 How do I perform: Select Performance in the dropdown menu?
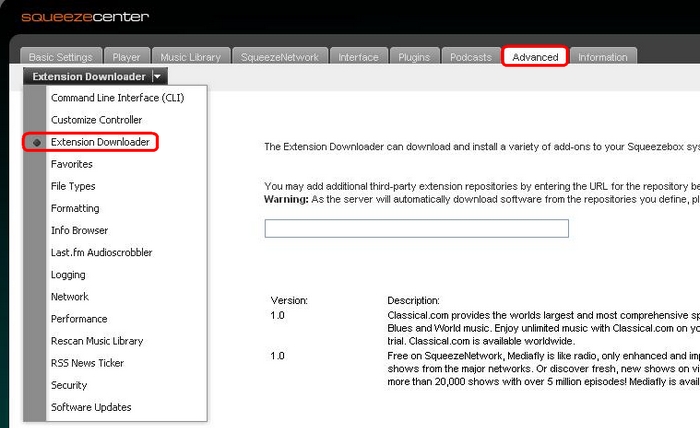pyautogui.click(x=79, y=319)
